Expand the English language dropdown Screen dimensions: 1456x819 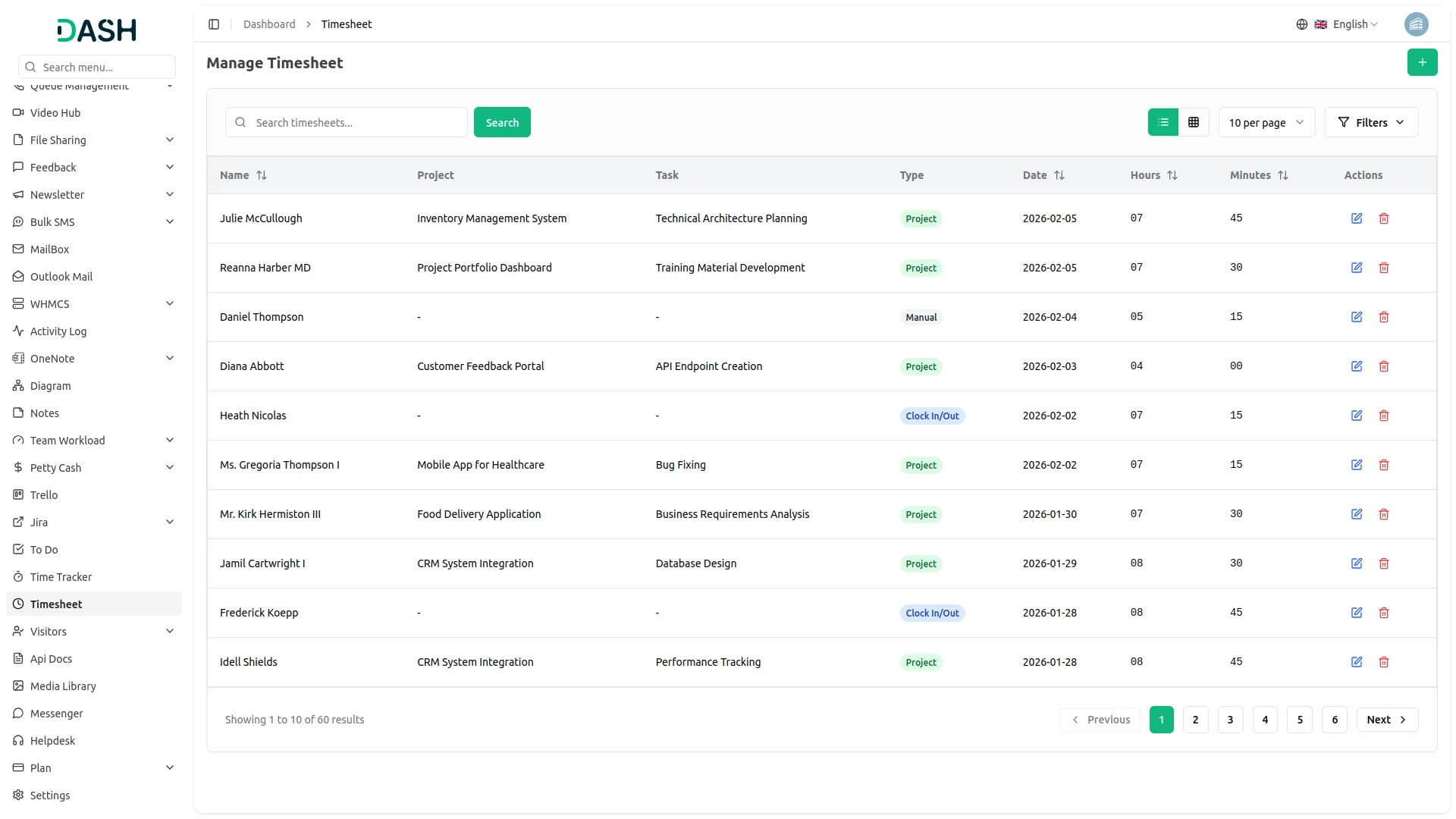click(x=1351, y=24)
